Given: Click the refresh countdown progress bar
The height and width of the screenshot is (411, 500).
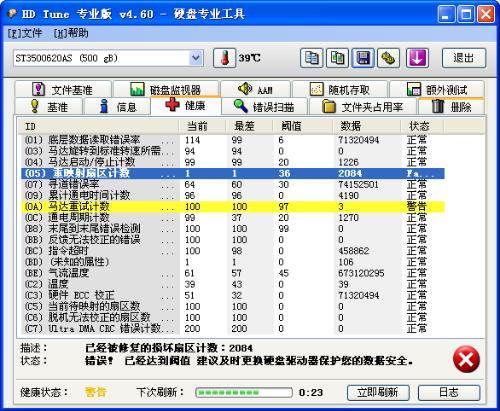Looking at the screenshot, I should click(244, 393).
